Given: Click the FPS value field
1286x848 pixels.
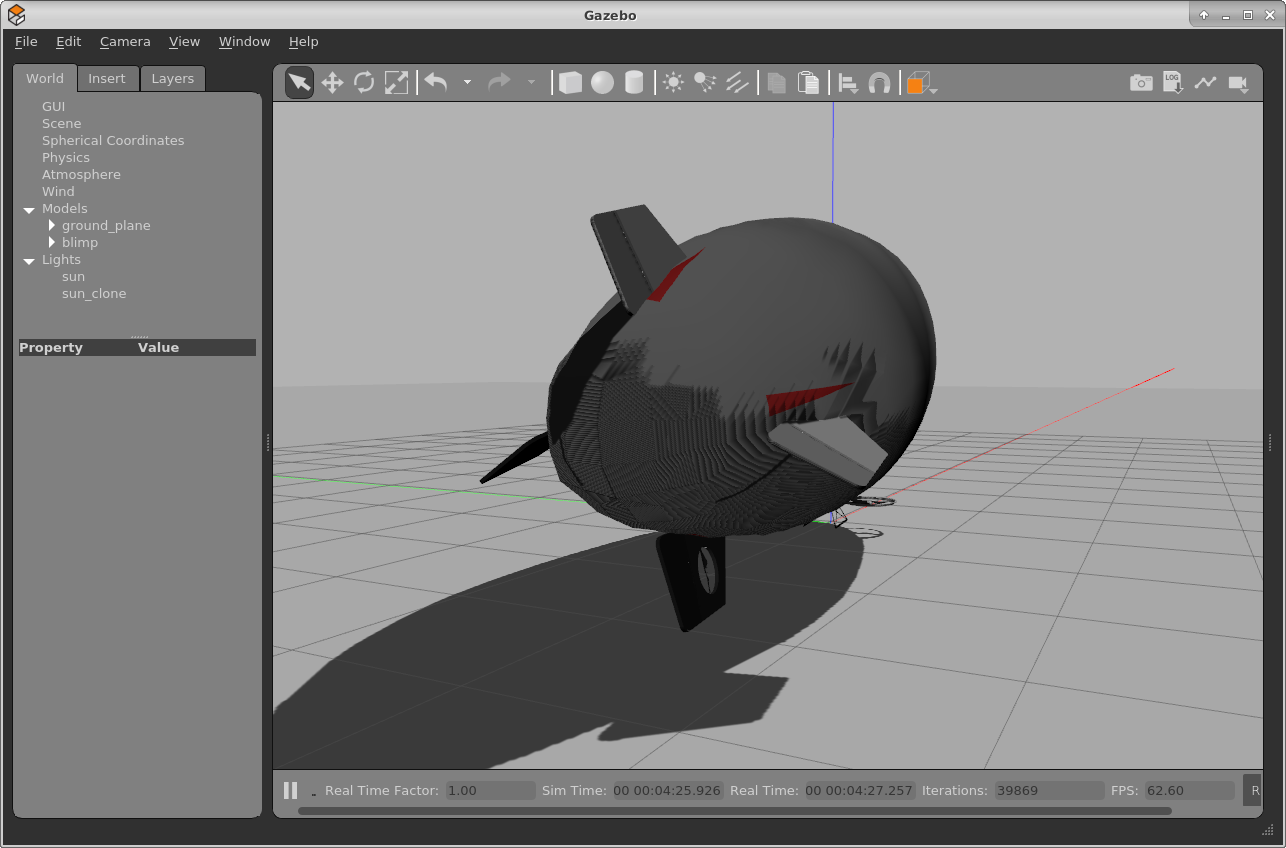Looking at the screenshot, I should [1189, 790].
